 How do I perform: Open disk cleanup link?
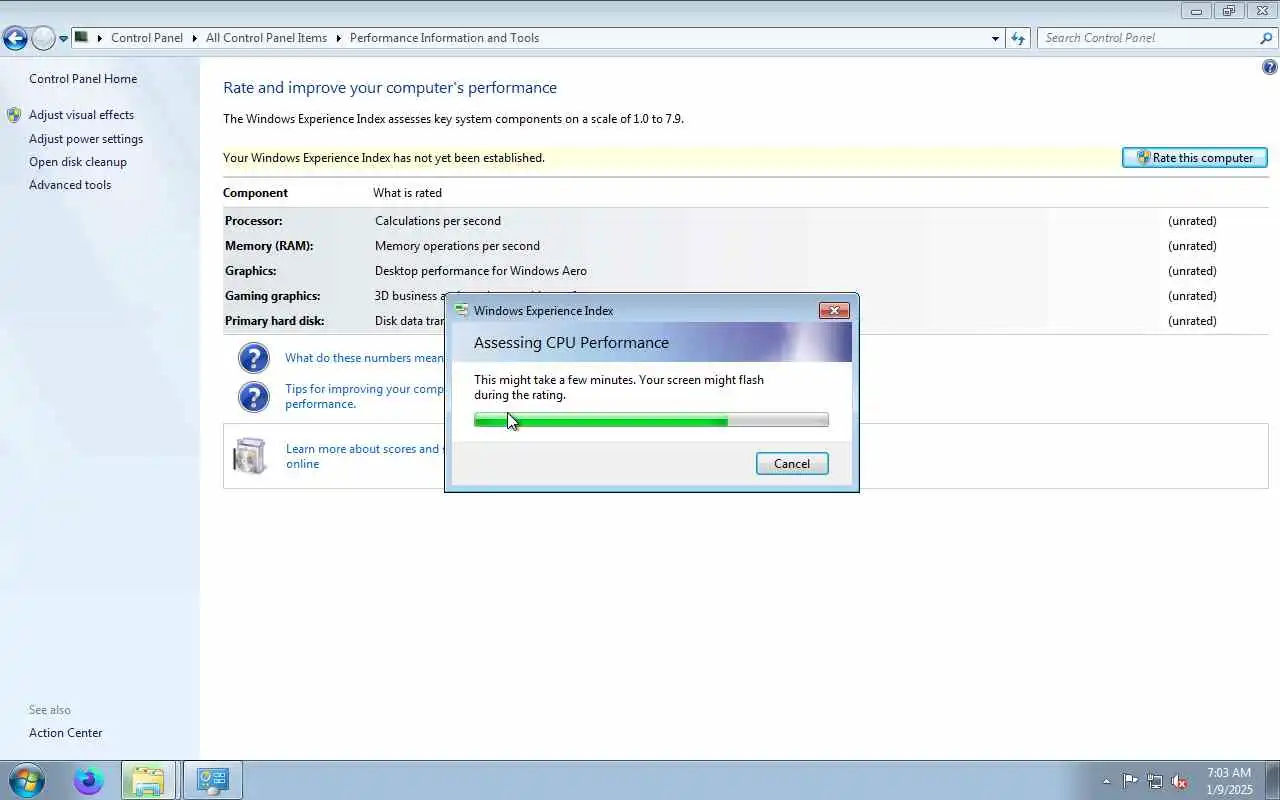pyautogui.click(x=78, y=162)
